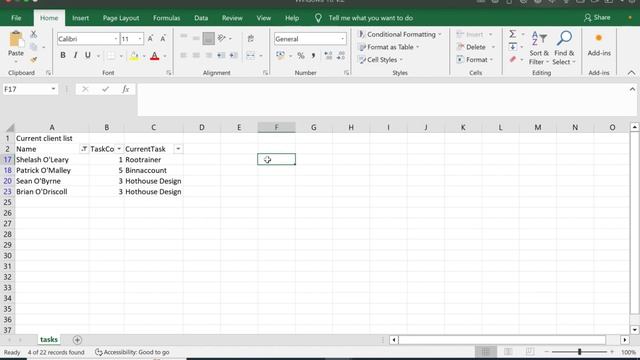This screenshot has height=360, width=640.
Task: Expand the formula bar
Action: 632,89
